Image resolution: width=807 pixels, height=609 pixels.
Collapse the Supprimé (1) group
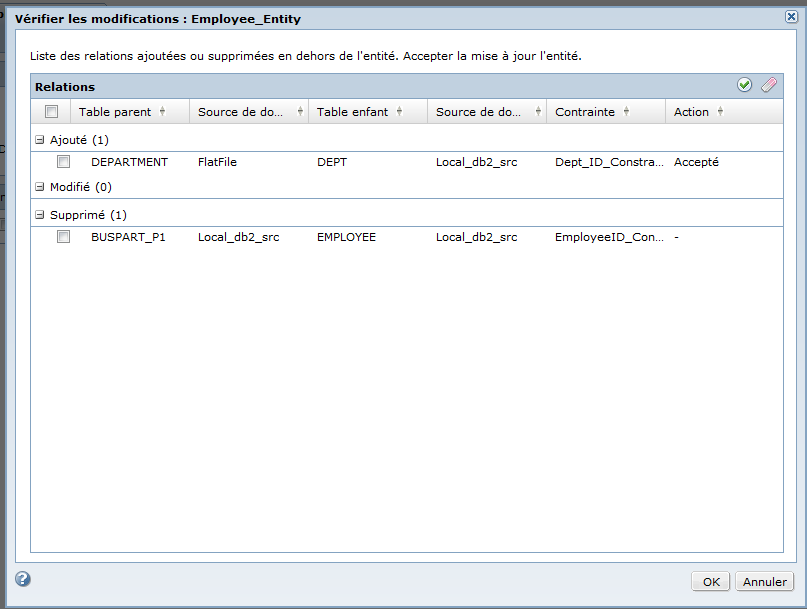(40, 215)
